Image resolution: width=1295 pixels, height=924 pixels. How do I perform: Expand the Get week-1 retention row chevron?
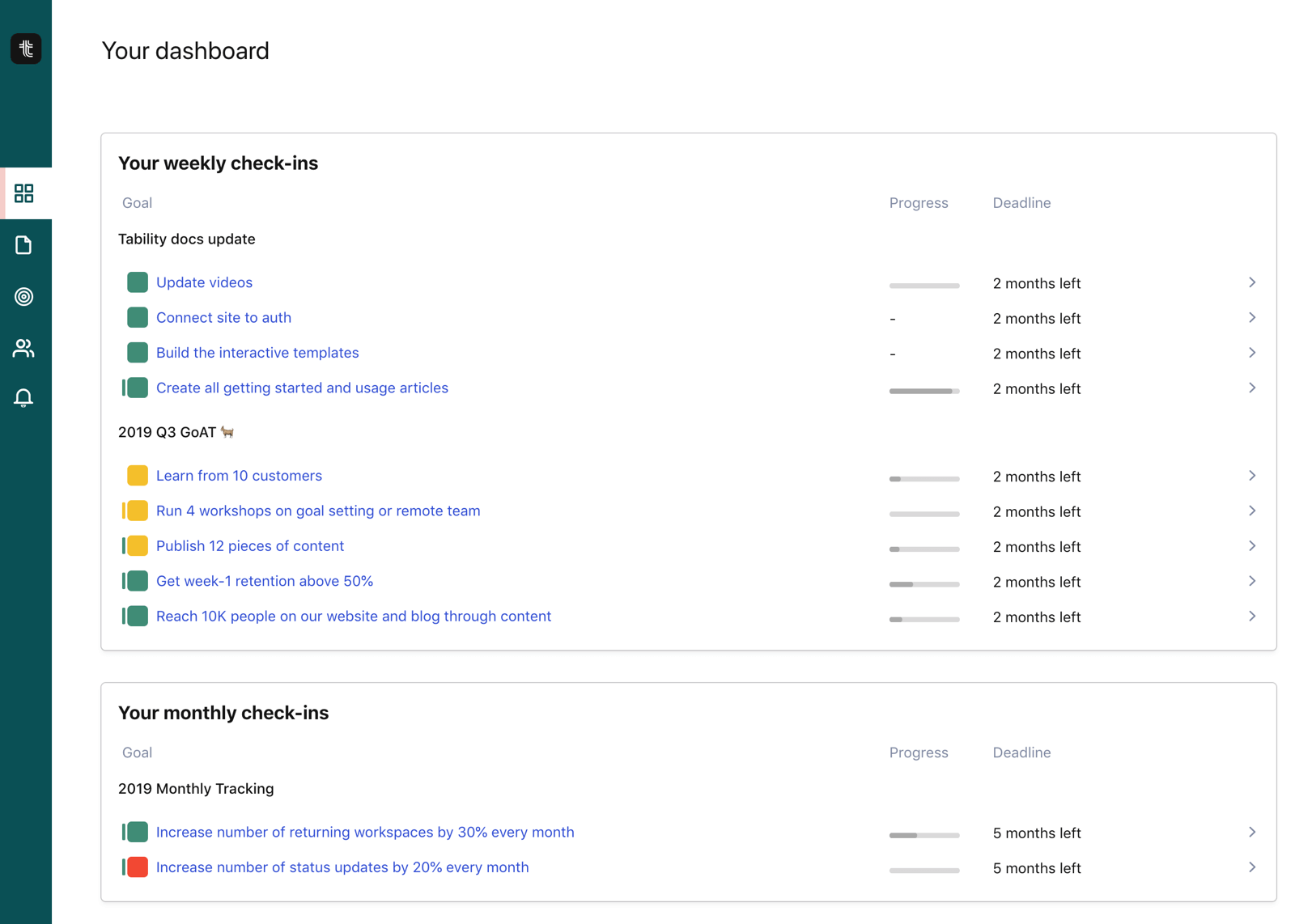click(x=1251, y=581)
